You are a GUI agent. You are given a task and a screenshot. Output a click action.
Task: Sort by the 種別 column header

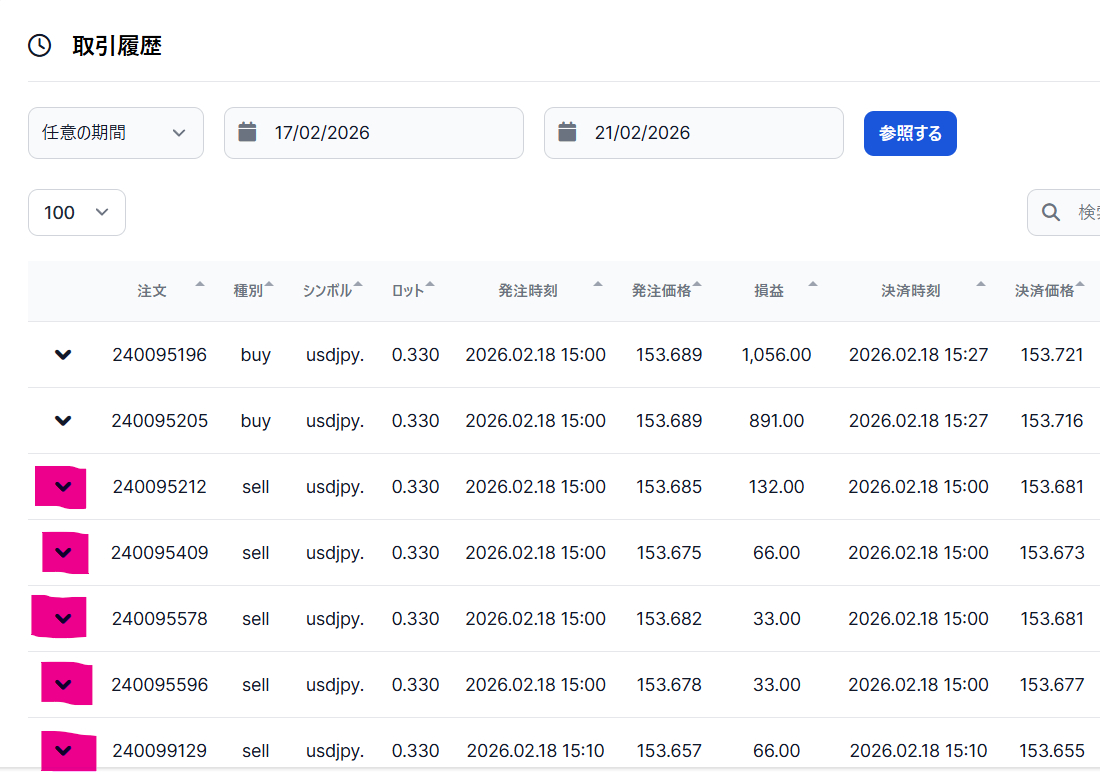248,290
